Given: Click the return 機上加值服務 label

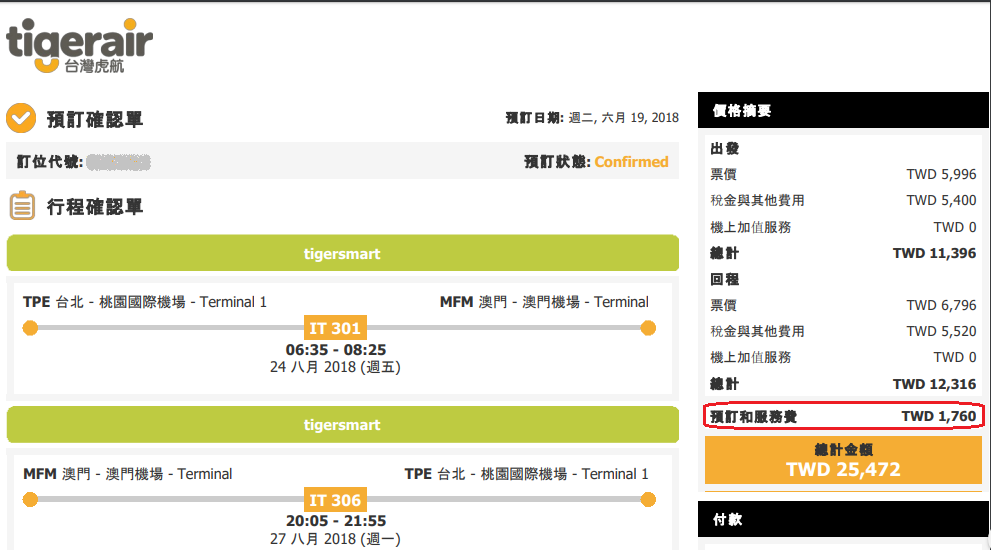Looking at the screenshot, I should (751, 357).
